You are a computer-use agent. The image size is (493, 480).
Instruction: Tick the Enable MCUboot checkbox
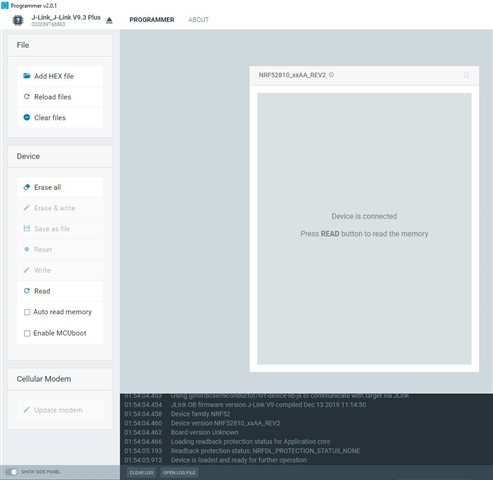[x=27, y=333]
